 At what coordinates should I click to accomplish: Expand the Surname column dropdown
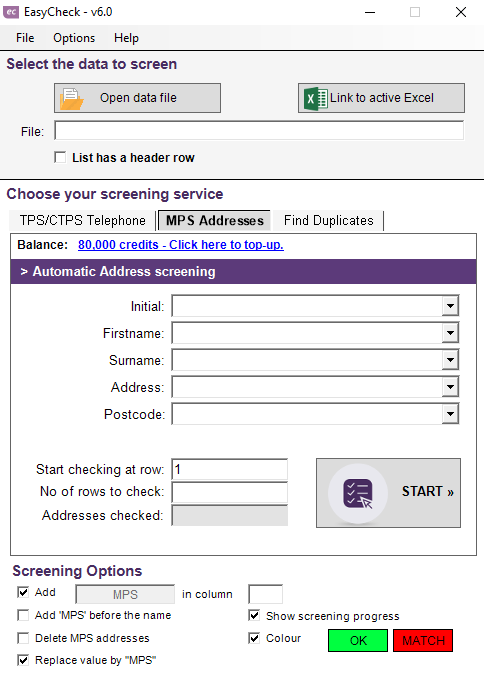click(450, 360)
